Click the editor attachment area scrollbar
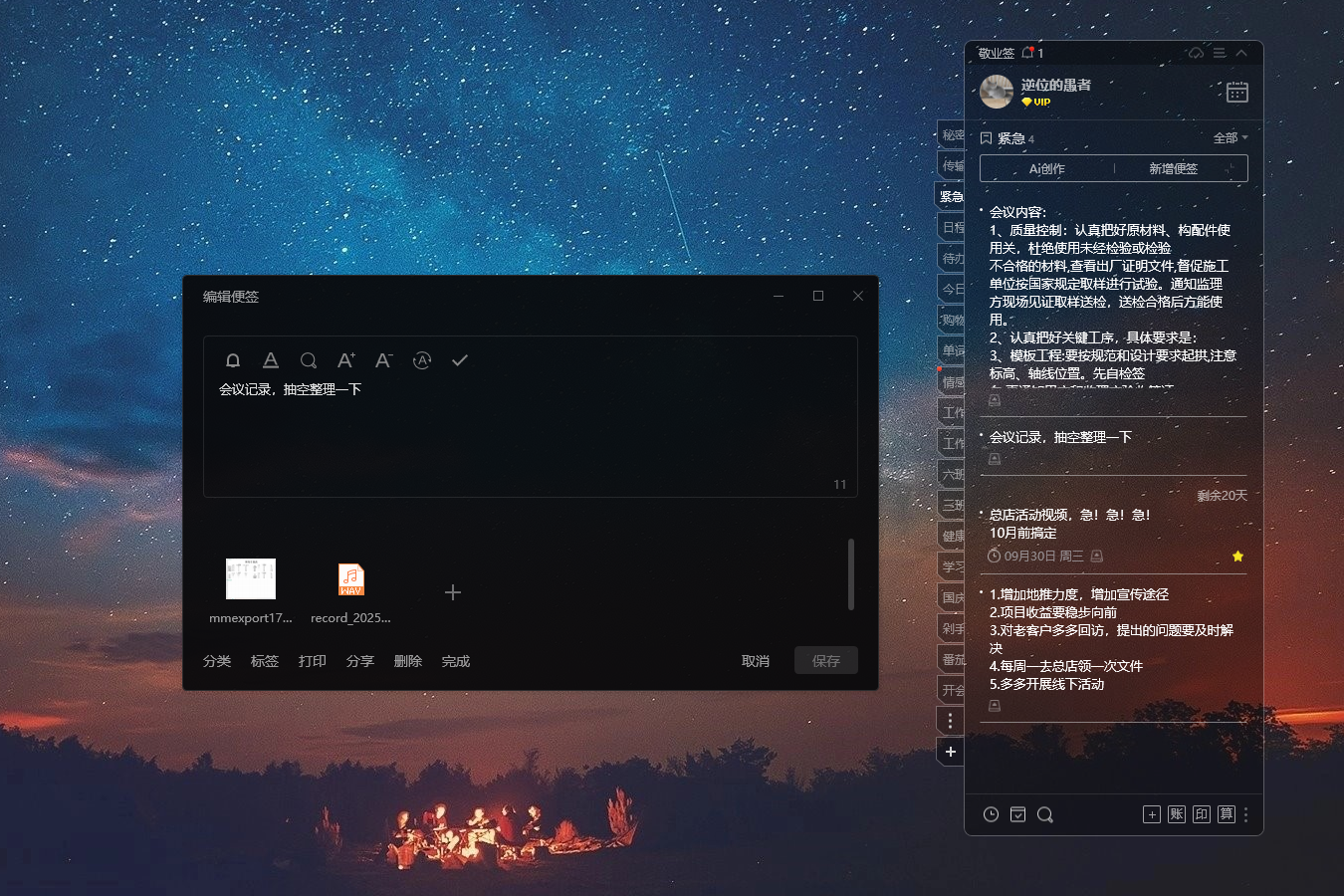This screenshot has width=1344, height=896. (851, 574)
